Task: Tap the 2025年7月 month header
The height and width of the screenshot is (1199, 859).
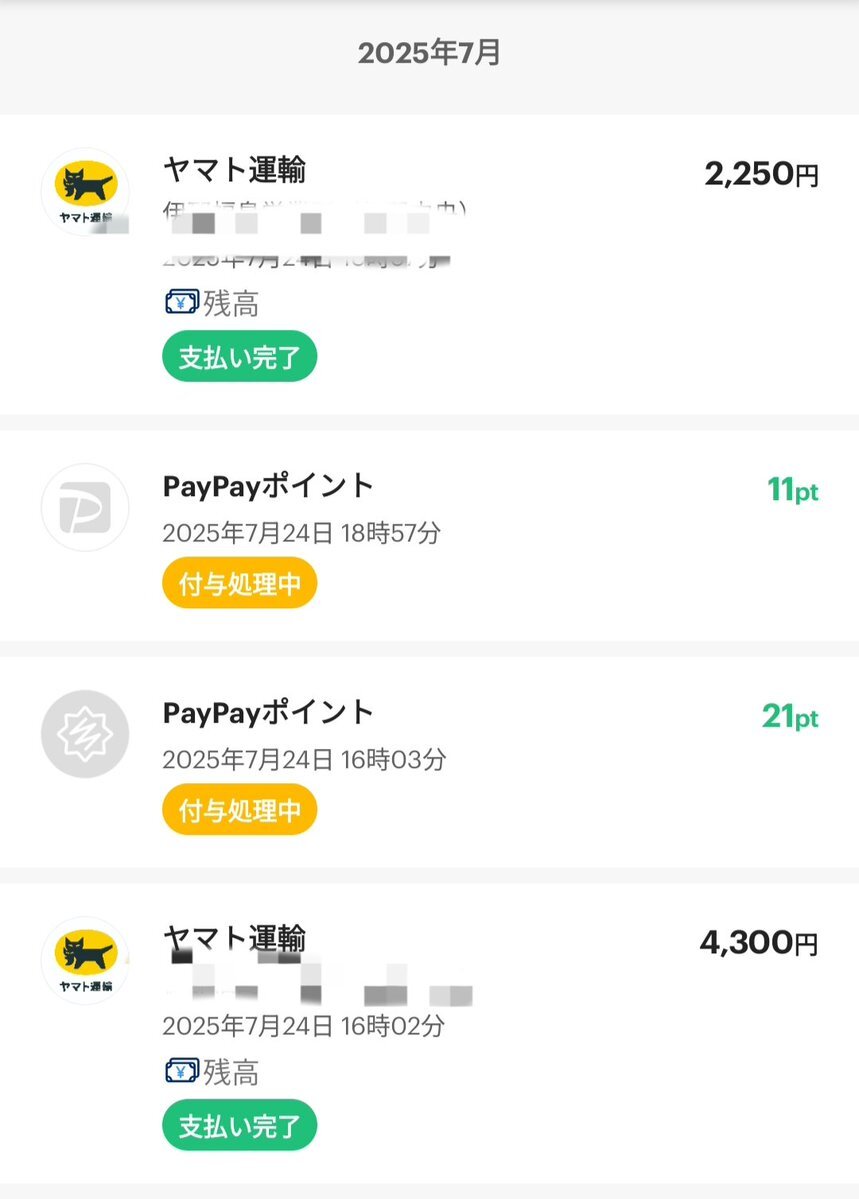Action: [429, 53]
